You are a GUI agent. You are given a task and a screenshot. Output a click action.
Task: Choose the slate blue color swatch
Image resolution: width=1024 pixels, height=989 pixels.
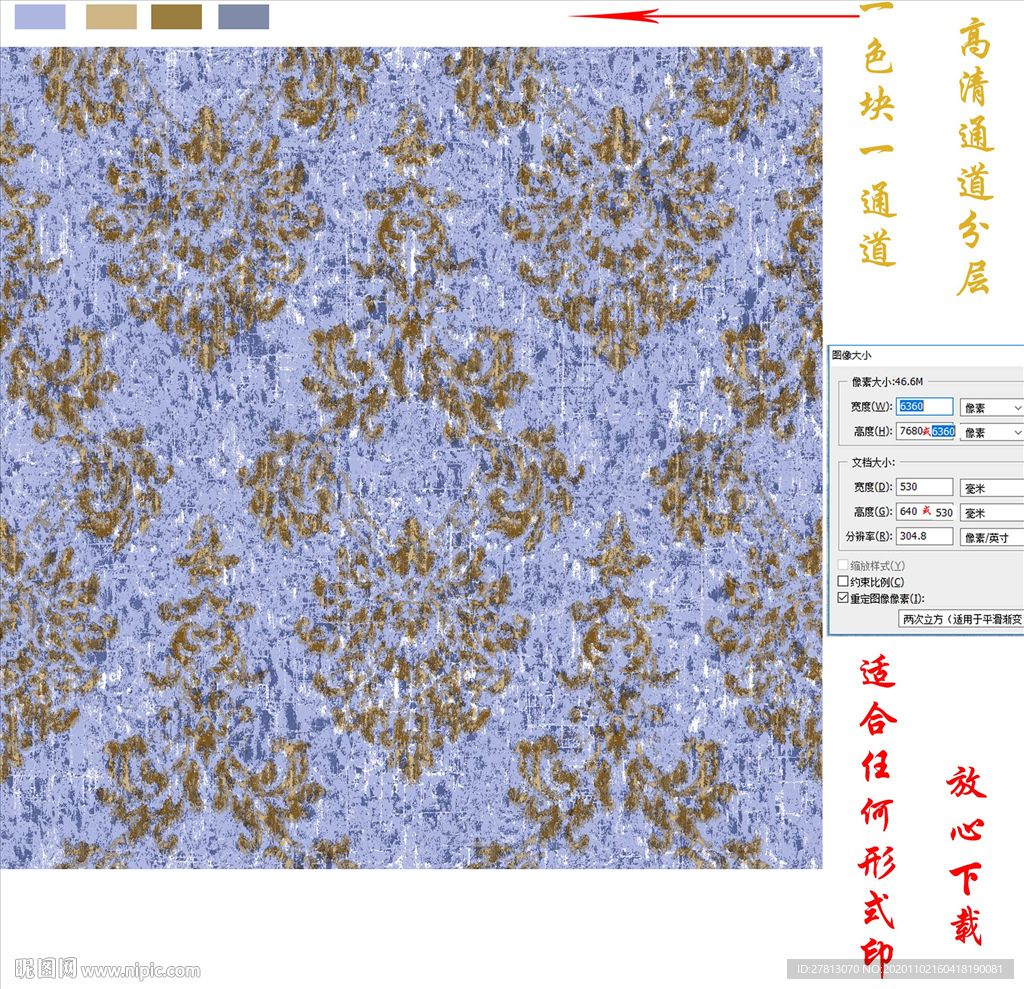pos(243,17)
